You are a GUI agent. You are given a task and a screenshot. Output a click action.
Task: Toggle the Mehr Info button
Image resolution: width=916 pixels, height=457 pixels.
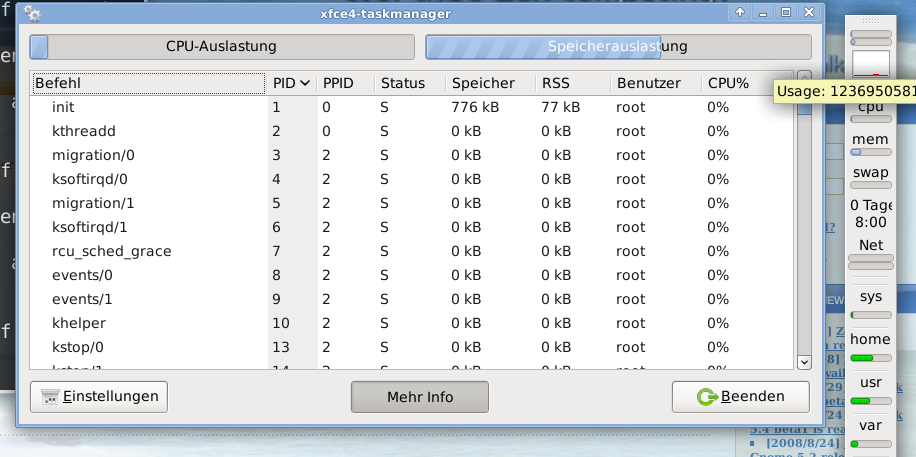[x=420, y=397]
